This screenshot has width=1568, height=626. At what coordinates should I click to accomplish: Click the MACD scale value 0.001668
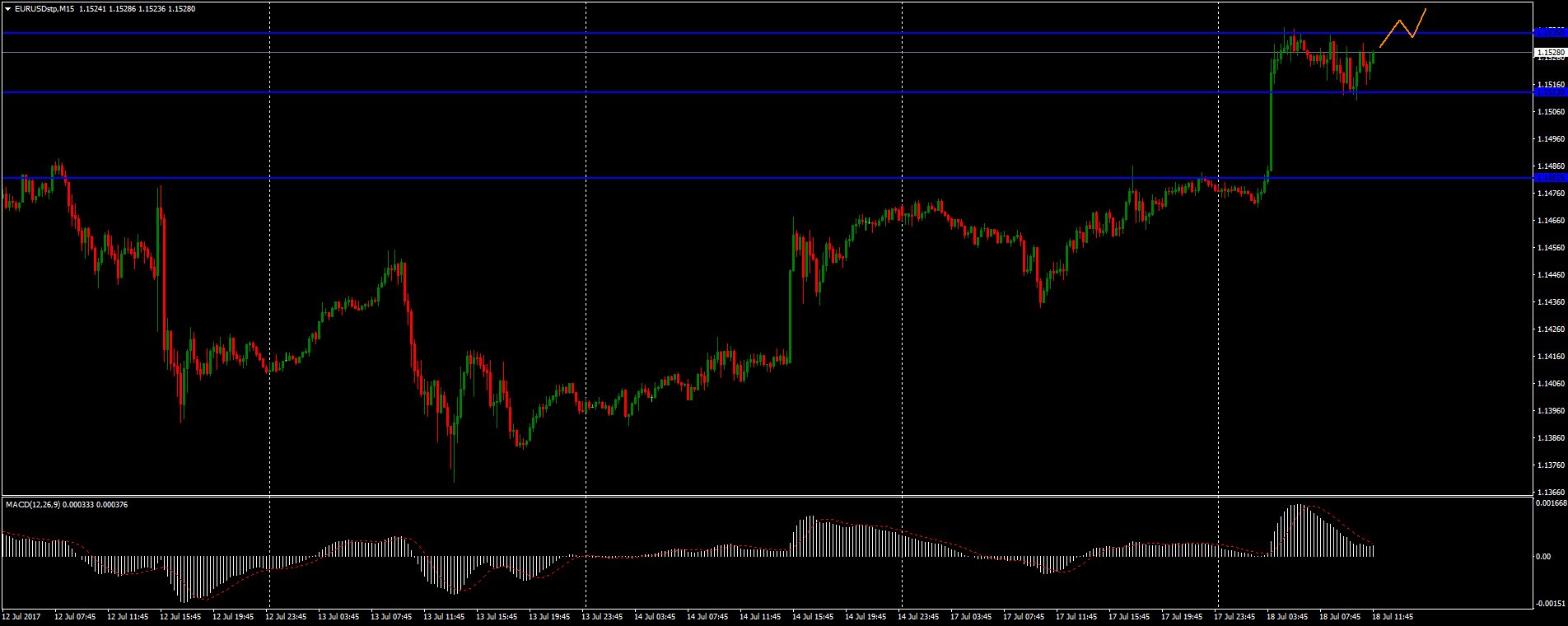pyautogui.click(x=1551, y=502)
